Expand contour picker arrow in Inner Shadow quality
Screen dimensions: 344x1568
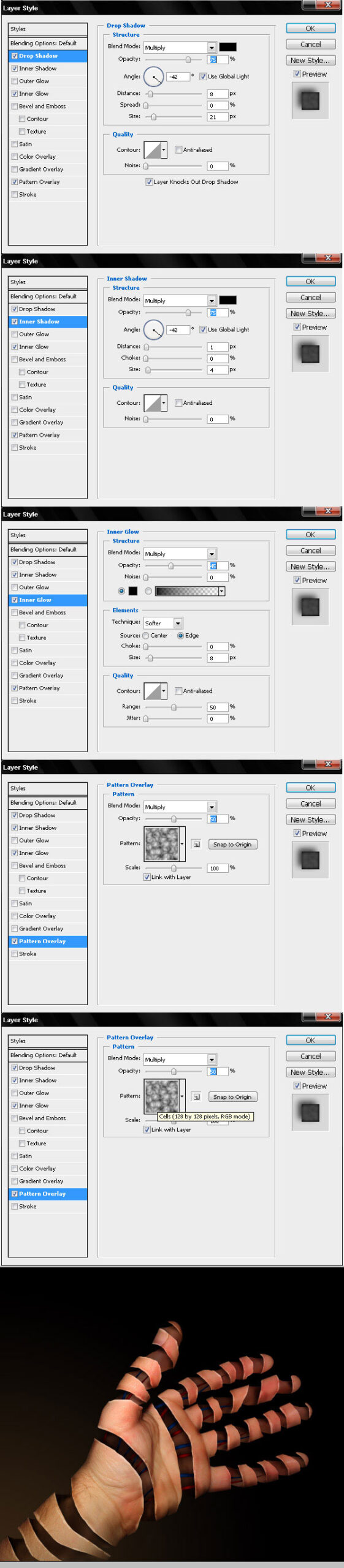164,402
